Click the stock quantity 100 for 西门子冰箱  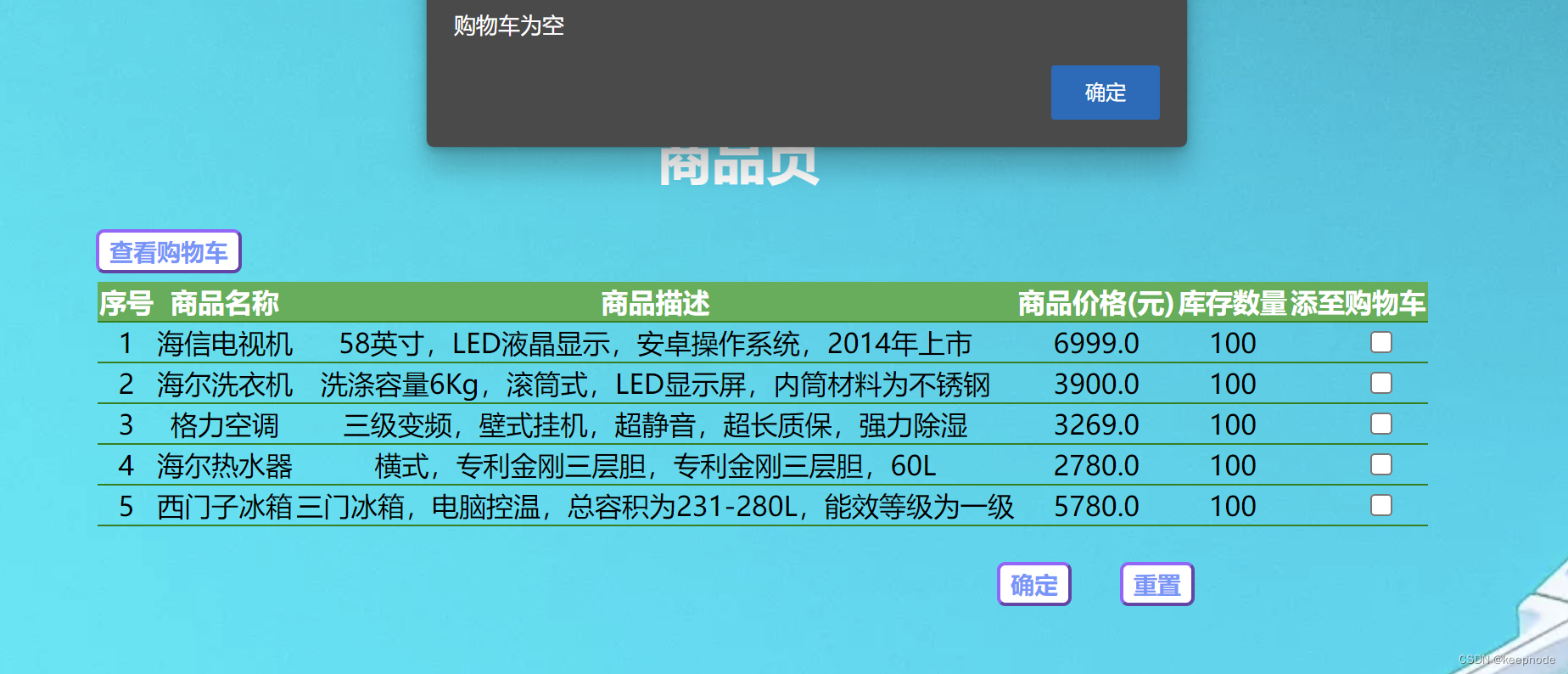tap(1233, 507)
